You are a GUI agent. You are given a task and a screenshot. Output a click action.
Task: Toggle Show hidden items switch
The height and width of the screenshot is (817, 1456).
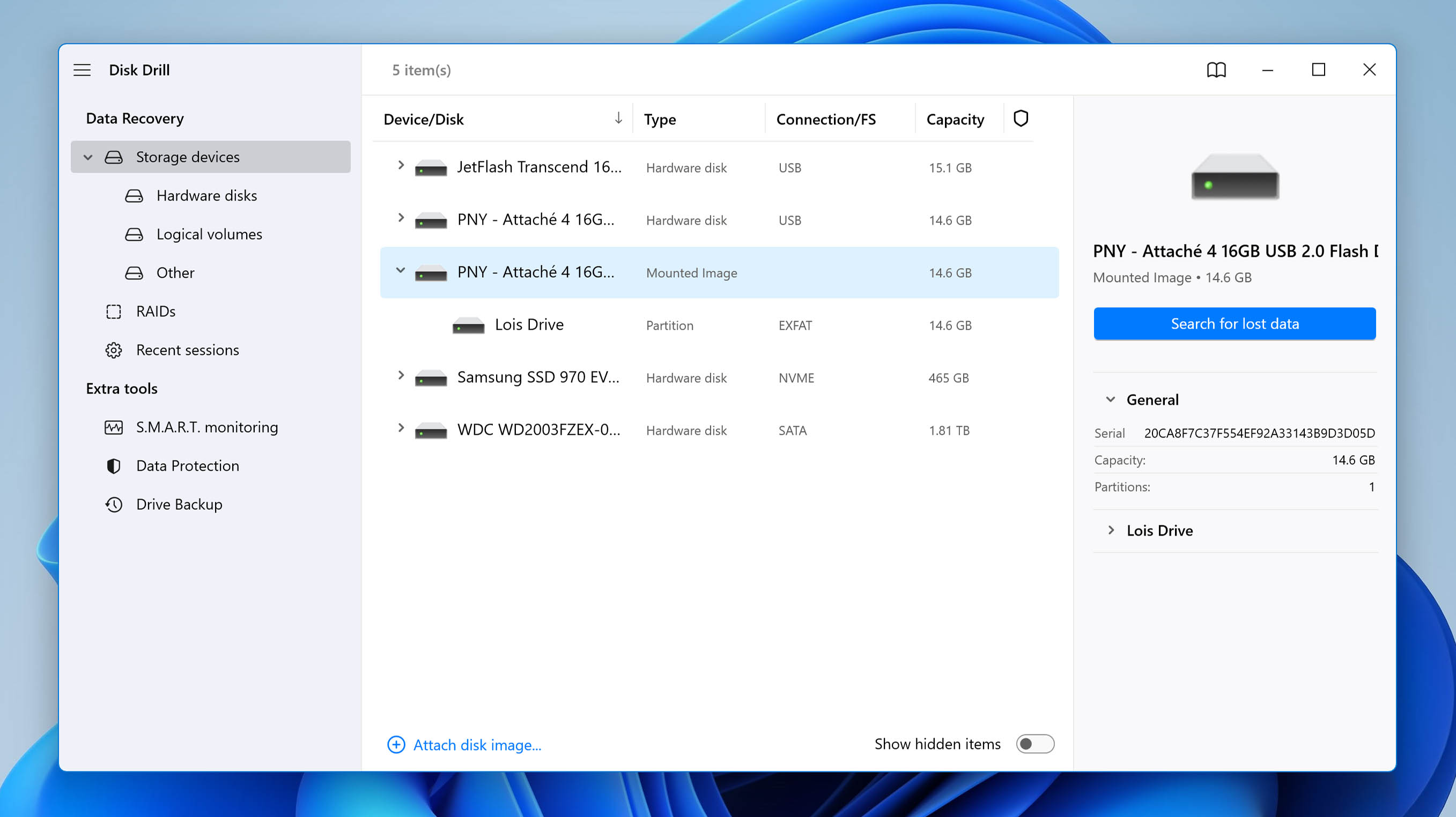1034,744
